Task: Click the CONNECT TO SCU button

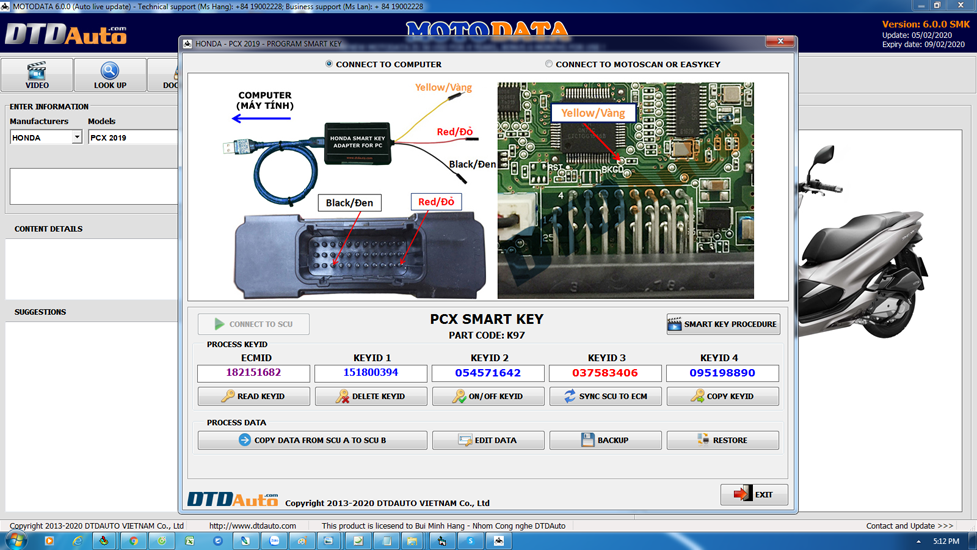Action: (x=254, y=324)
